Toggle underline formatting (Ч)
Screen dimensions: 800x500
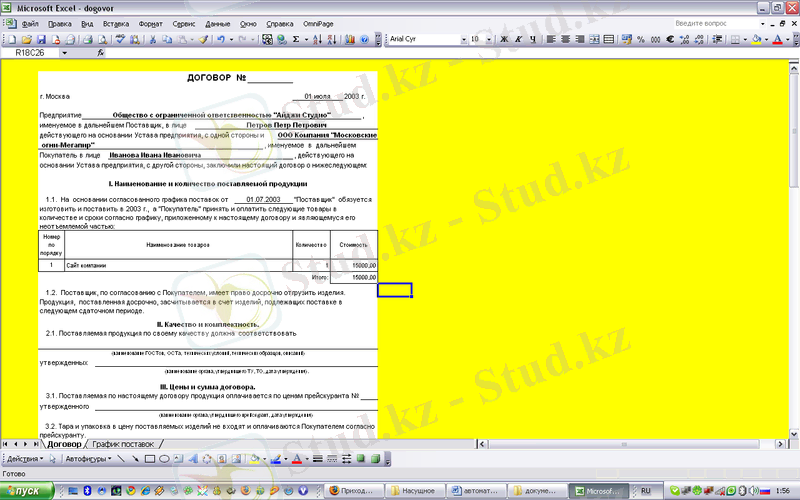(x=533, y=39)
